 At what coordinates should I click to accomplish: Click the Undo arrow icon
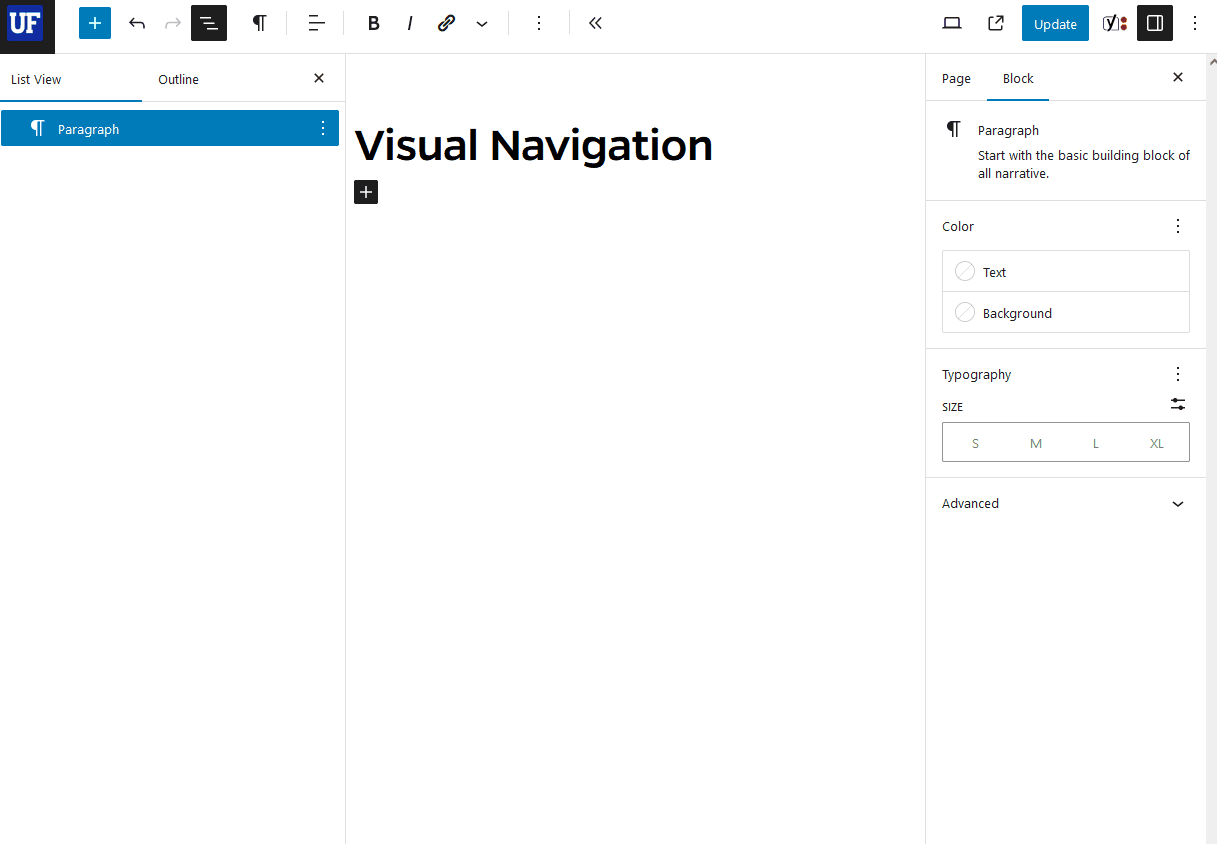[x=137, y=22]
